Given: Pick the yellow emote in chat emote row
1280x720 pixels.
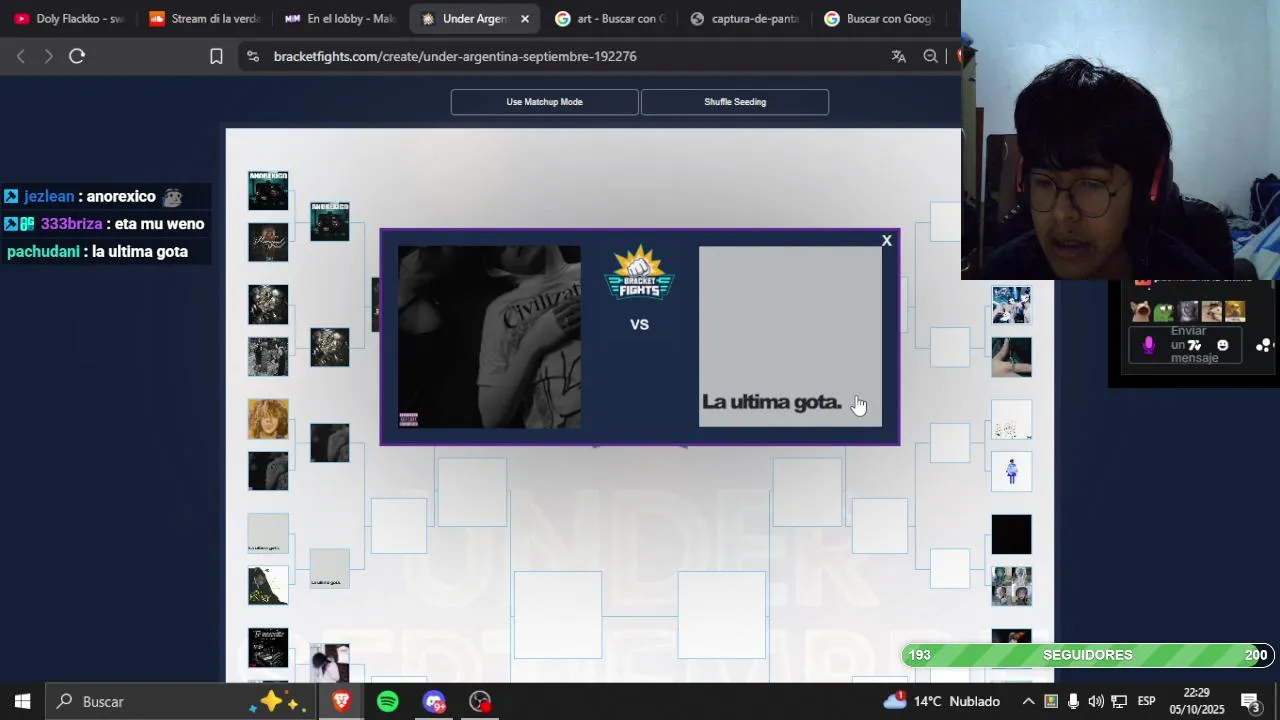Looking at the screenshot, I should pyautogui.click(x=1235, y=311).
